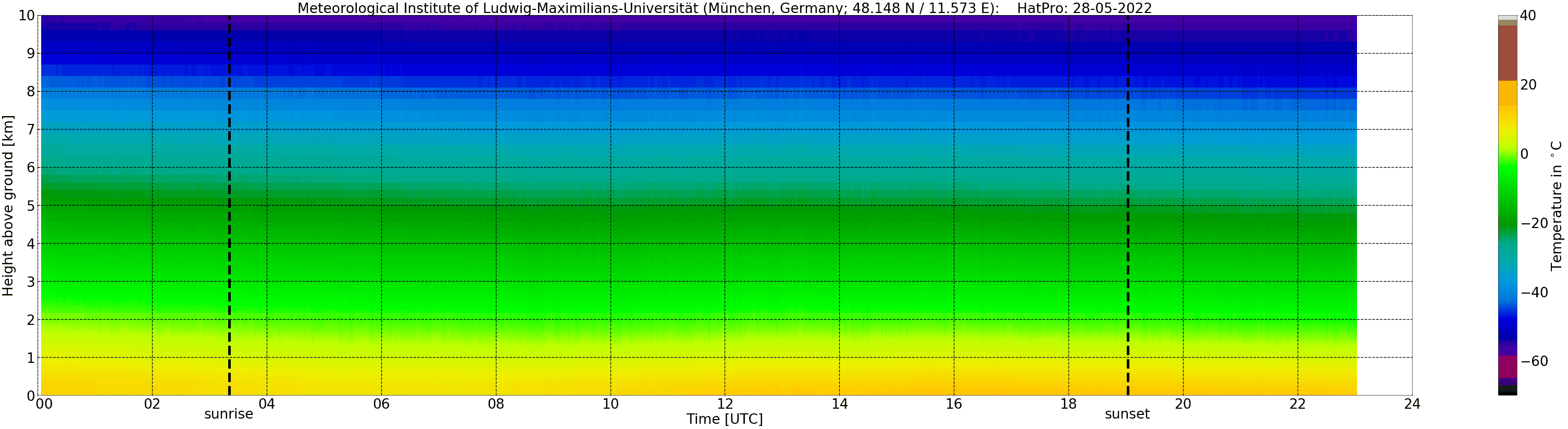Click the 'Time [UTC]' axis label
Image resolution: width=1568 pixels, height=429 pixels.
(724, 419)
